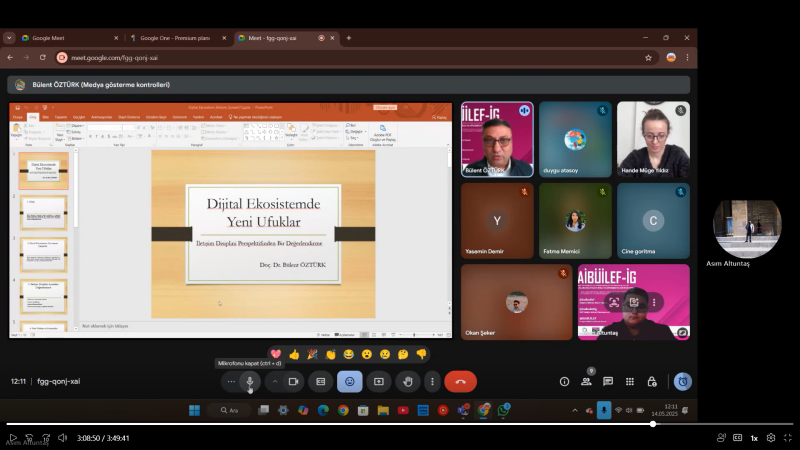Send surprised face reaction

tap(367, 354)
